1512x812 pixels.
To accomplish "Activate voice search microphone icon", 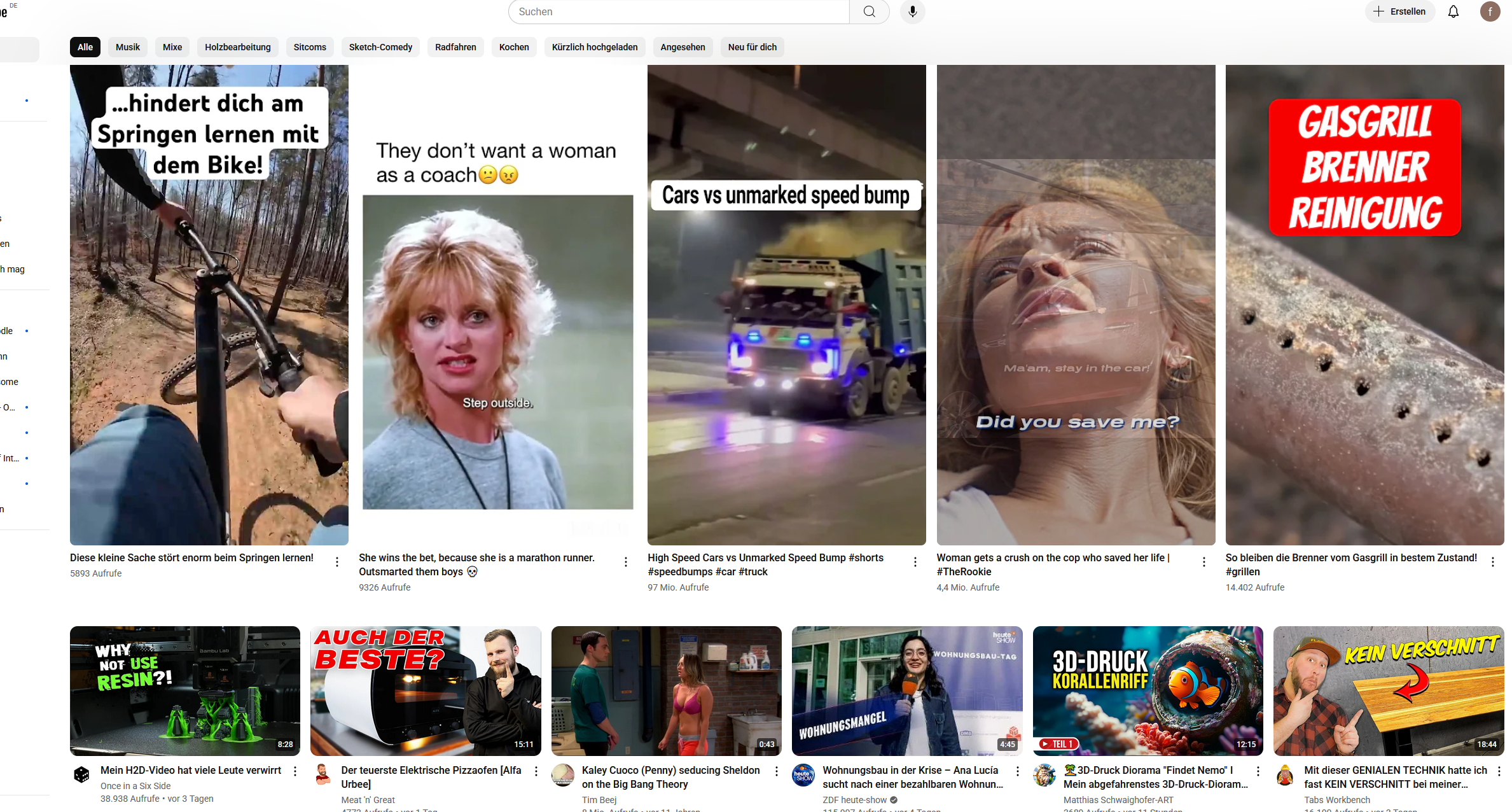I will pyautogui.click(x=912, y=11).
